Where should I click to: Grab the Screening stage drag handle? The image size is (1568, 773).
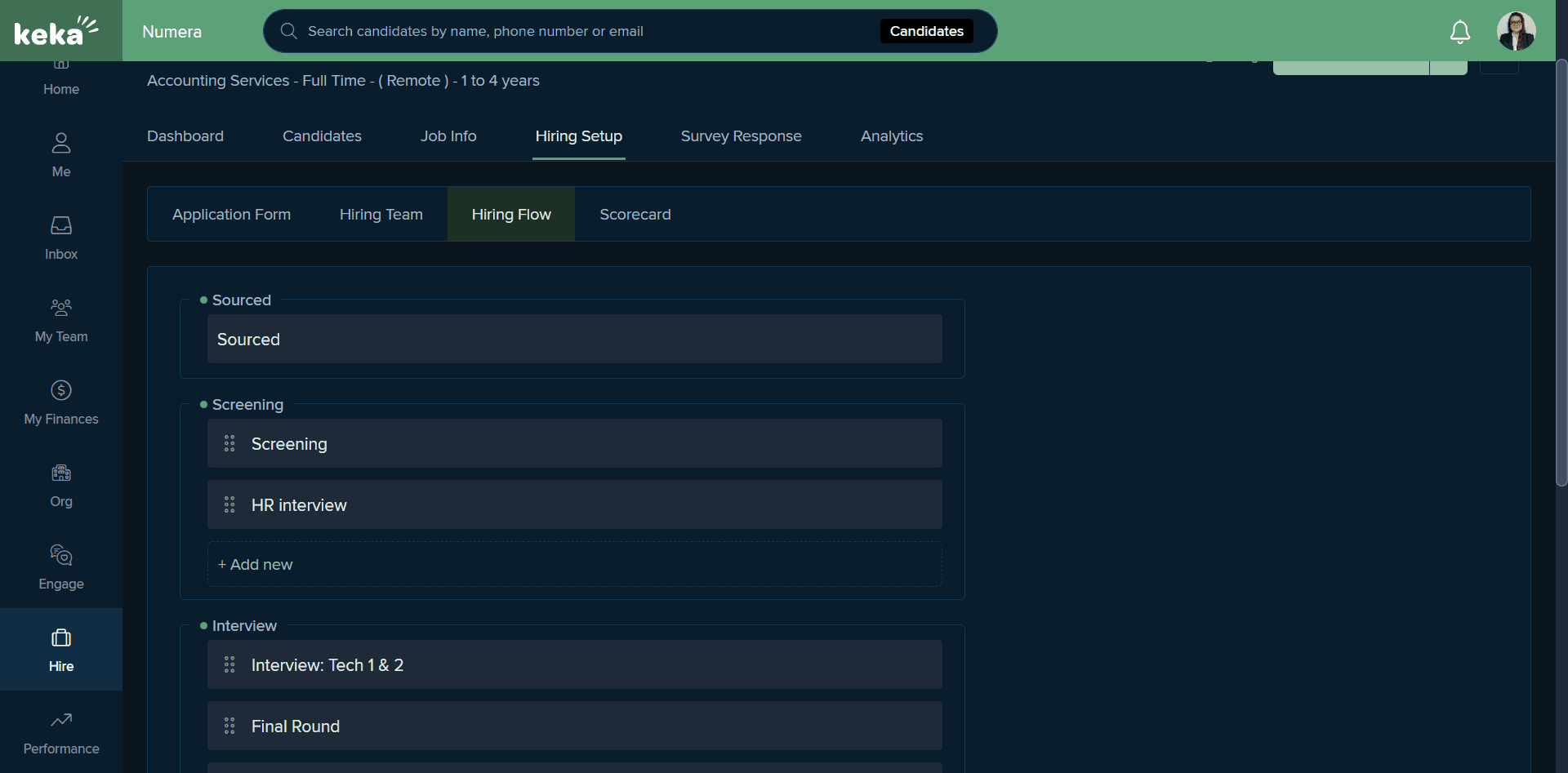point(229,443)
